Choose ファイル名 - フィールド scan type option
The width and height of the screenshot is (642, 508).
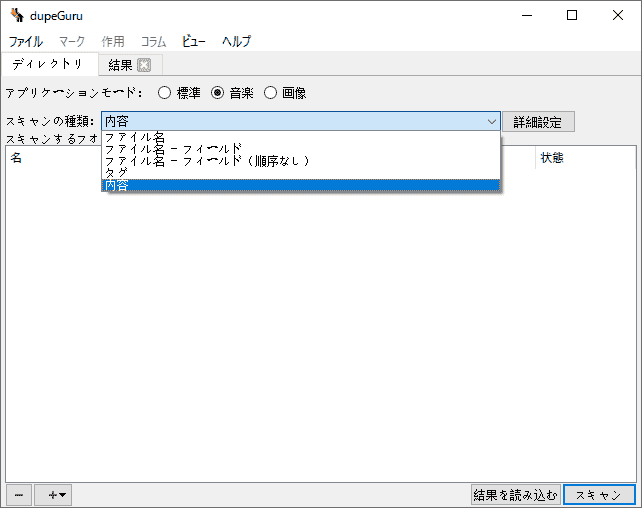click(173, 149)
